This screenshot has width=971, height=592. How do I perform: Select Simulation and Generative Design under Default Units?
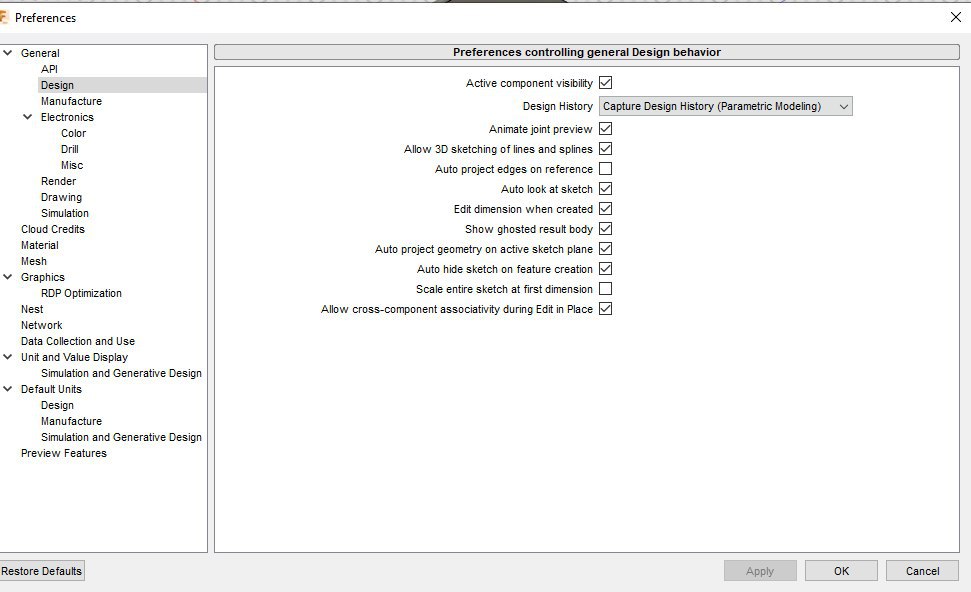click(121, 437)
